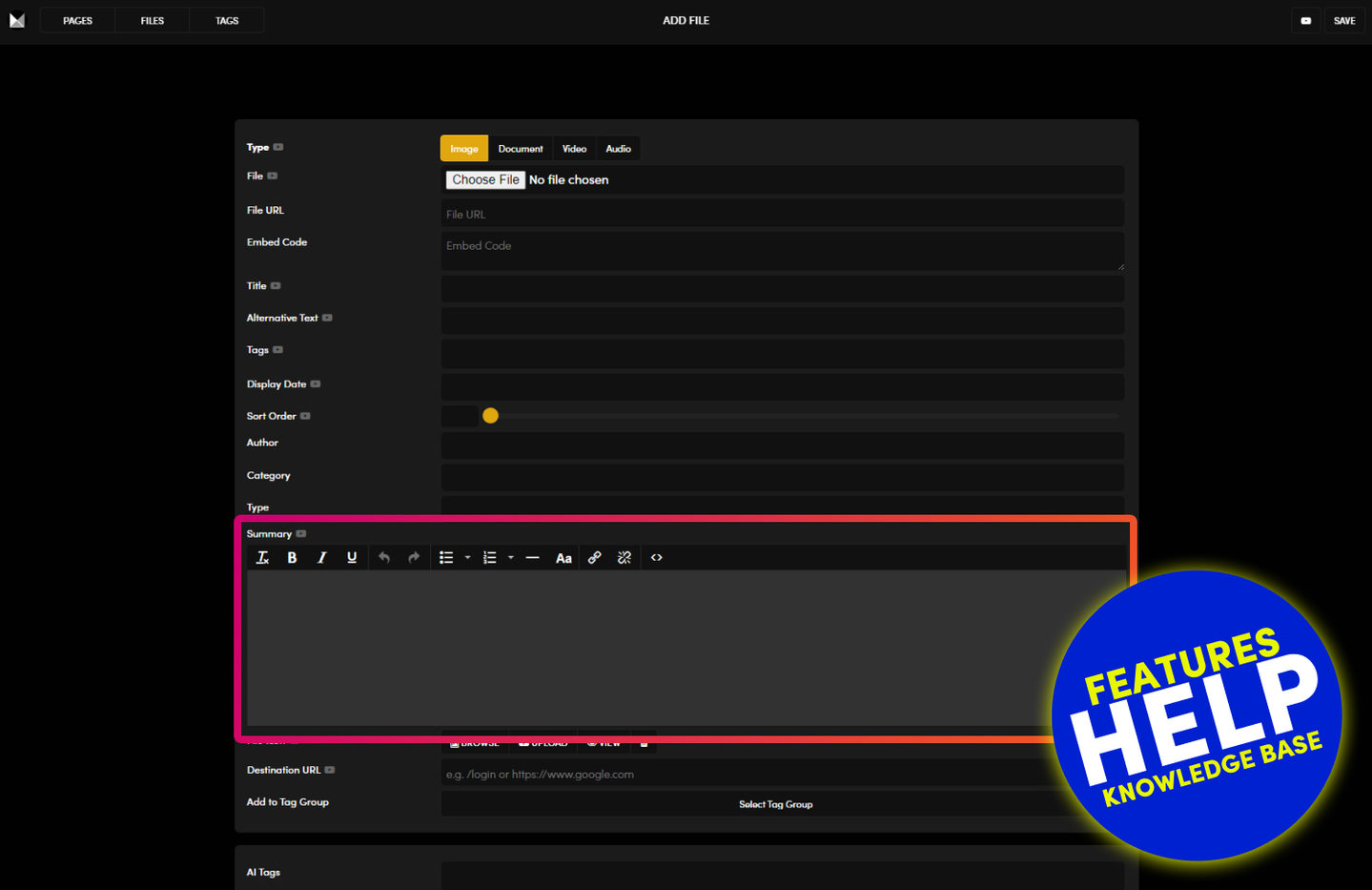Click the Sort Order slider handle

point(491,416)
